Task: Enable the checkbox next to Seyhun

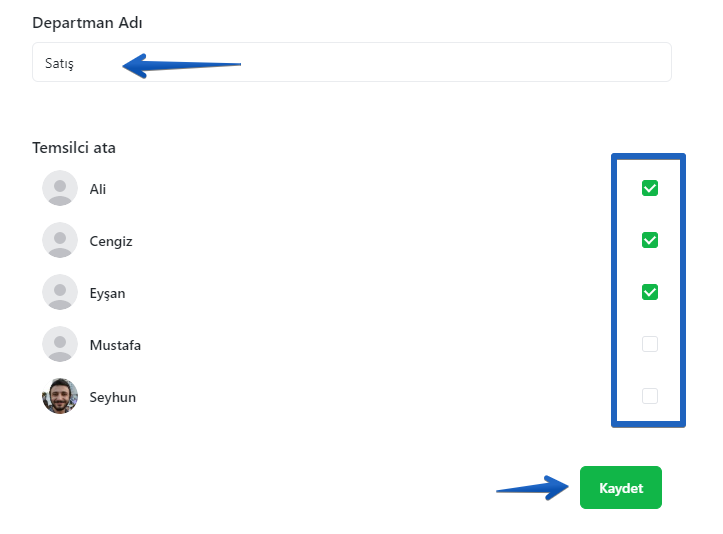Action: (650, 396)
